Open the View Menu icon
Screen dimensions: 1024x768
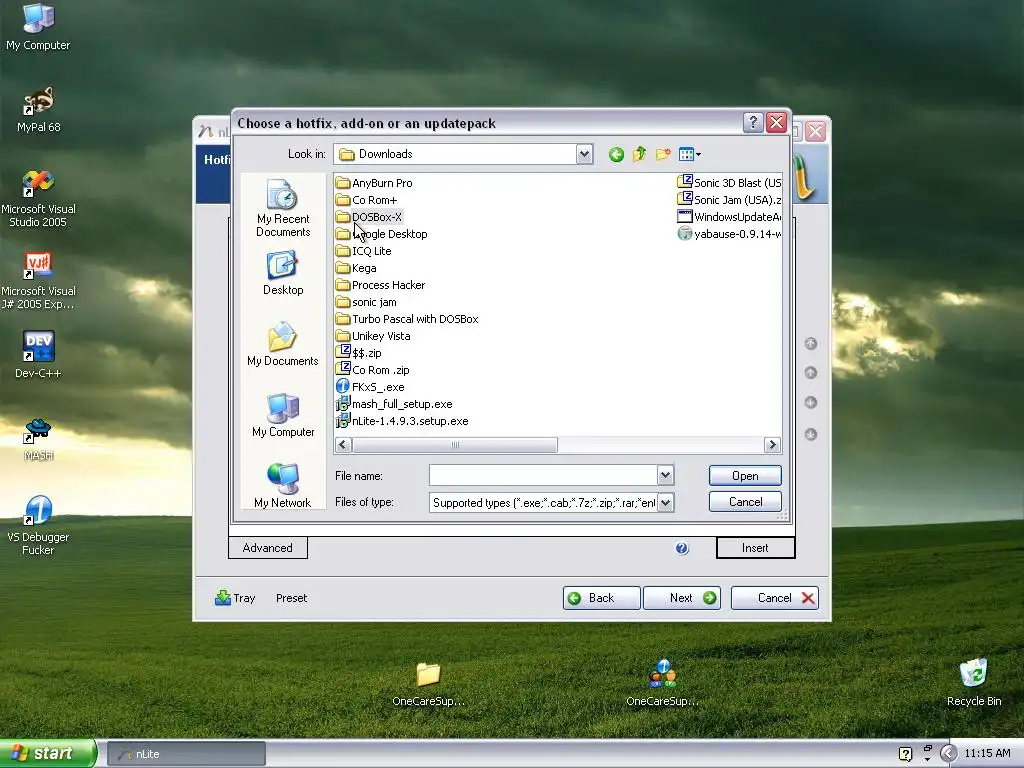690,155
